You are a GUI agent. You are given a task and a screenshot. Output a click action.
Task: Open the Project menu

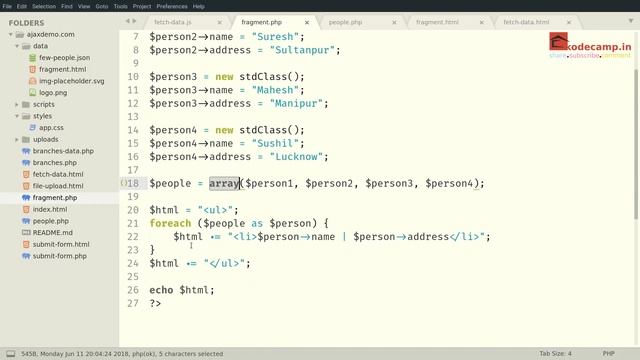142,6
